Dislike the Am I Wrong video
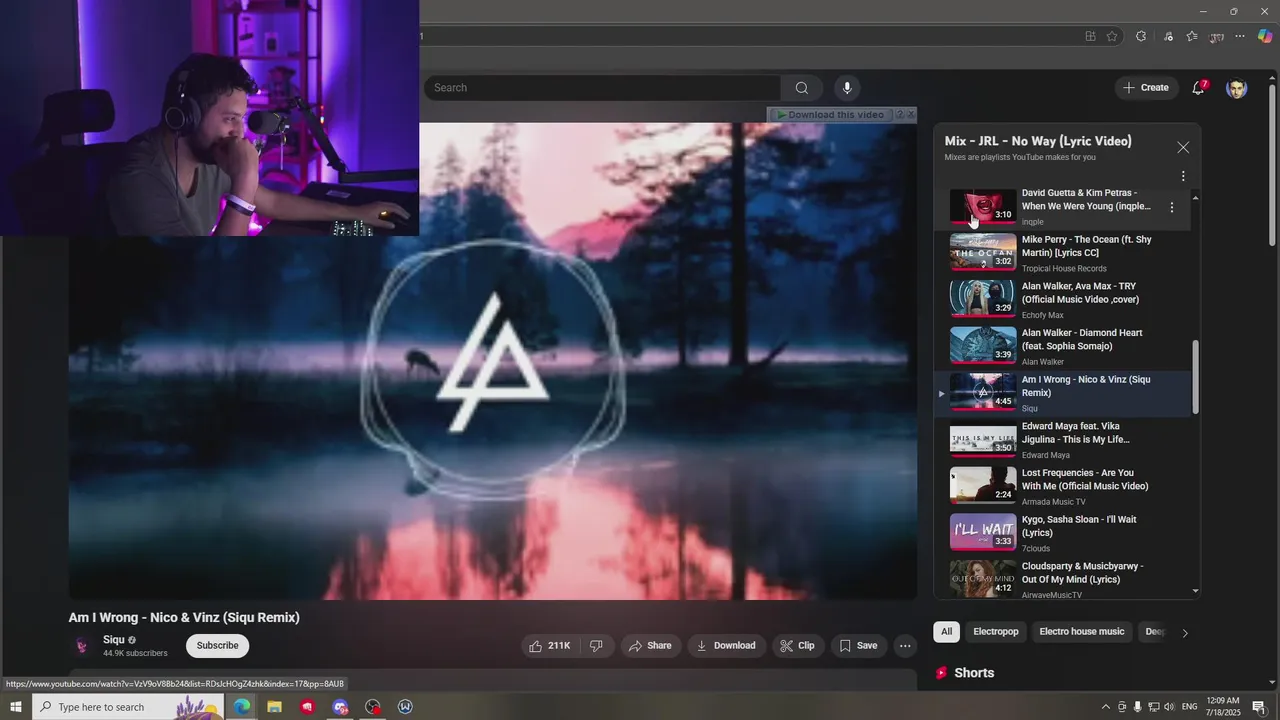Image resolution: width=1280 pixels, height=720 pixels. tap(596, 646)
